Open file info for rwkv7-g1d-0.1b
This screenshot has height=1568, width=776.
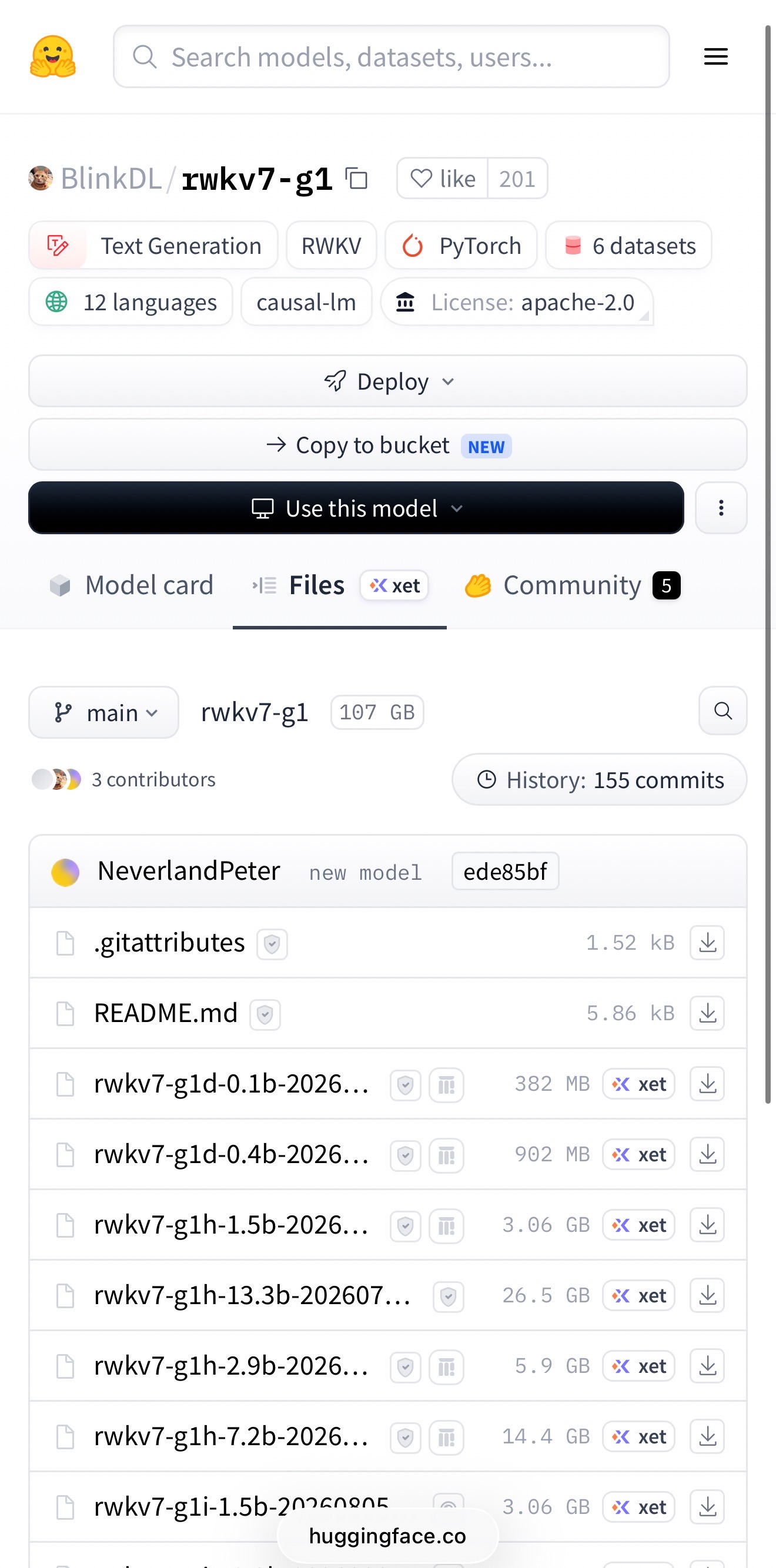pos(446,1085)
